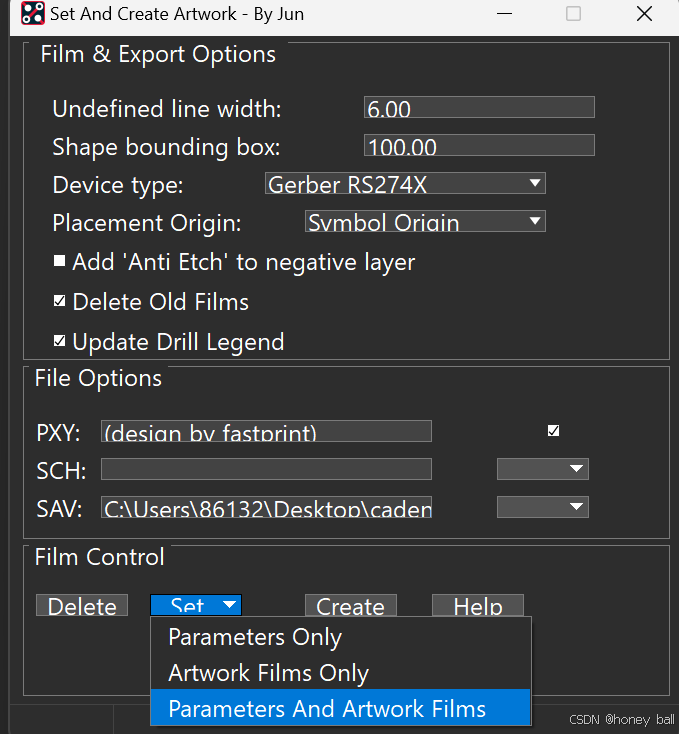
Task: Click the Create button
Action: [x=350, y=606]
